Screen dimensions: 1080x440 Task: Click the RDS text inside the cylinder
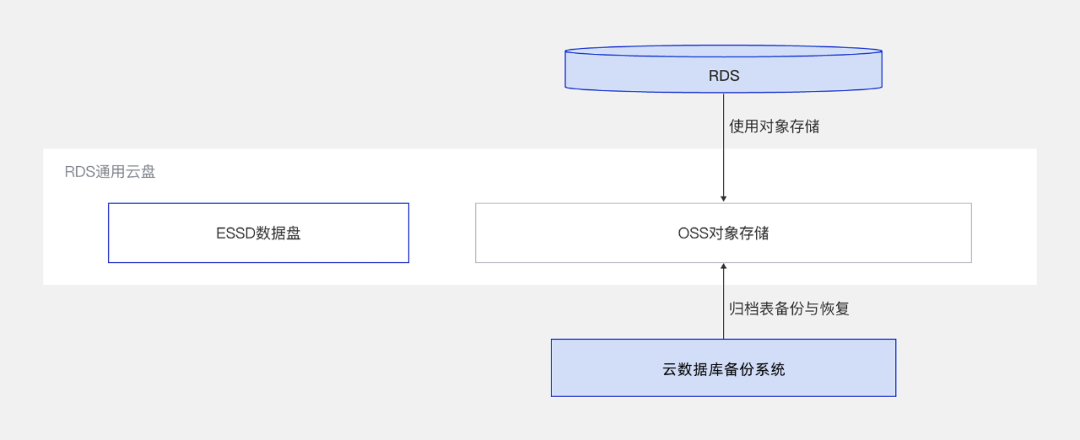[x=723, y=73]
